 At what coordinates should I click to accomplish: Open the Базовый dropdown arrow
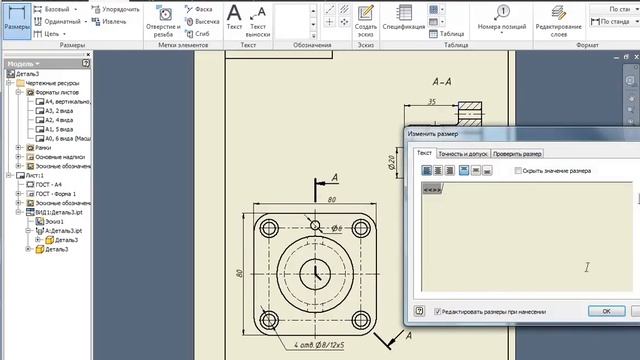(76, 9)
